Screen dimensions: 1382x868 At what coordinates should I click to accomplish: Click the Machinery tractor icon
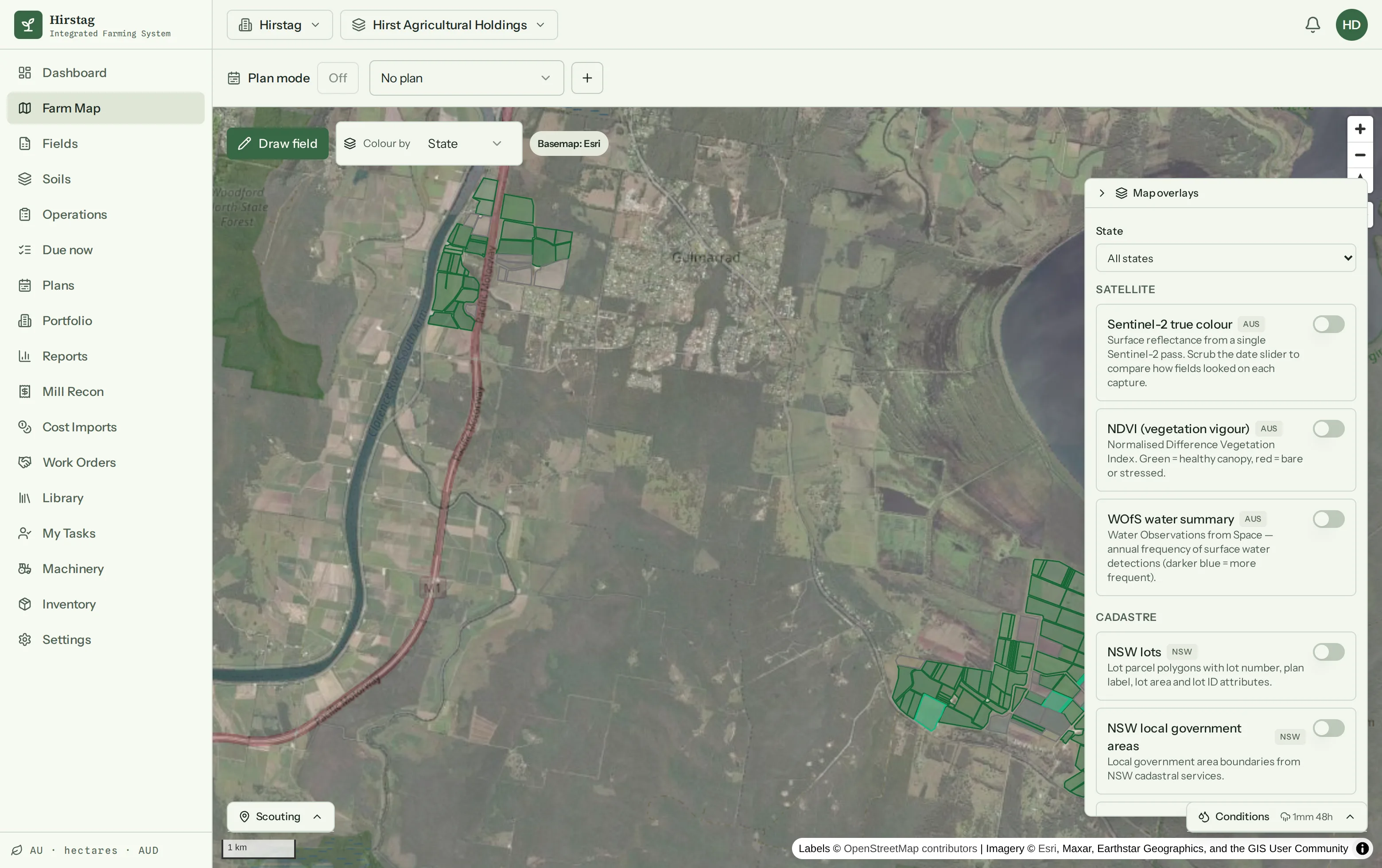[25, 569]
